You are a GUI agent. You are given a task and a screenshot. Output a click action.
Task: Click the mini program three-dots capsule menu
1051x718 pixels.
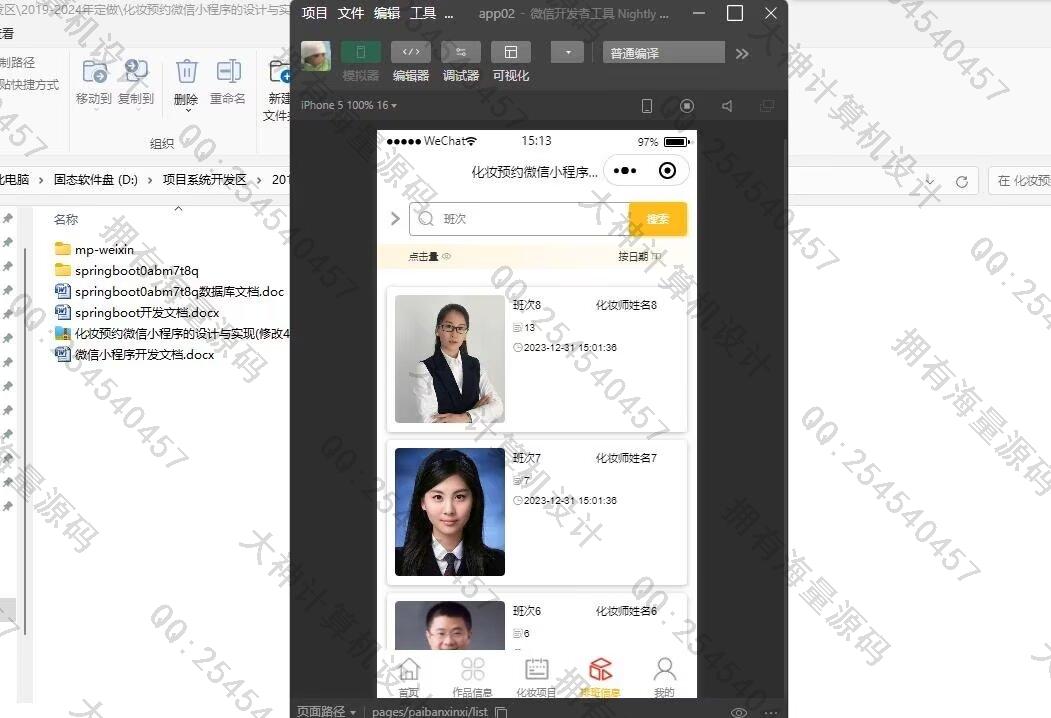point(625,170)
